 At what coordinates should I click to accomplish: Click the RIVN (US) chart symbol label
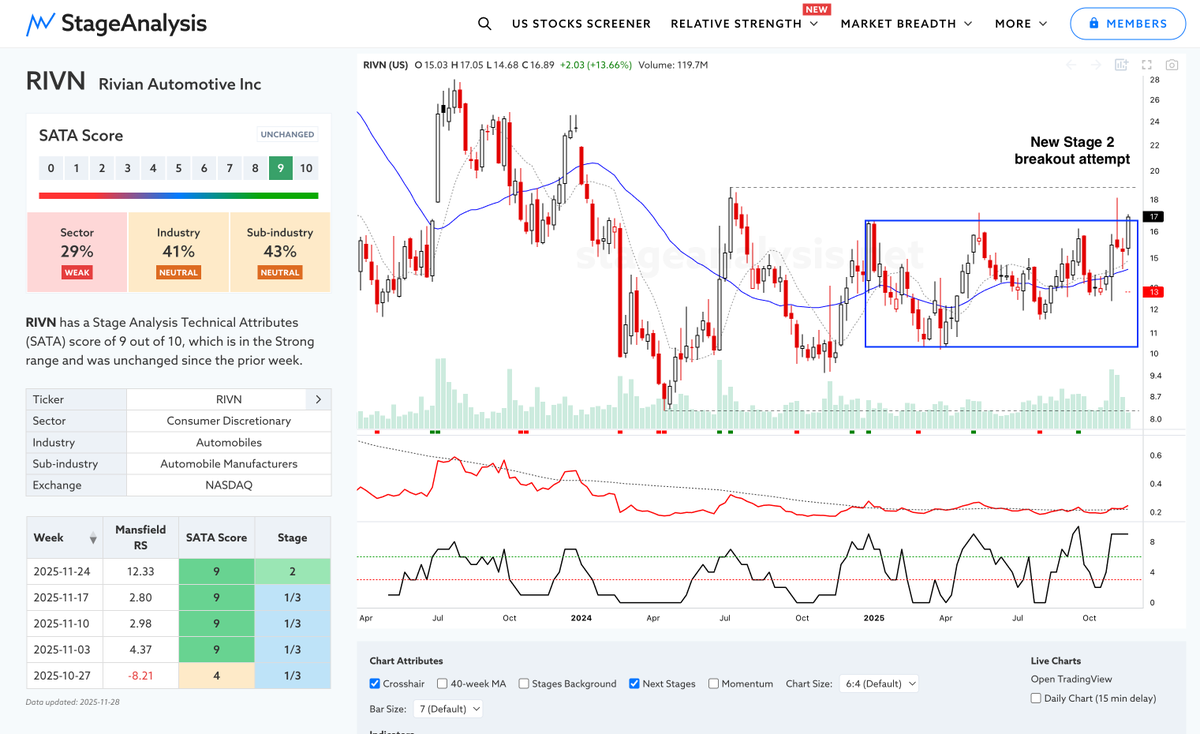385,65
